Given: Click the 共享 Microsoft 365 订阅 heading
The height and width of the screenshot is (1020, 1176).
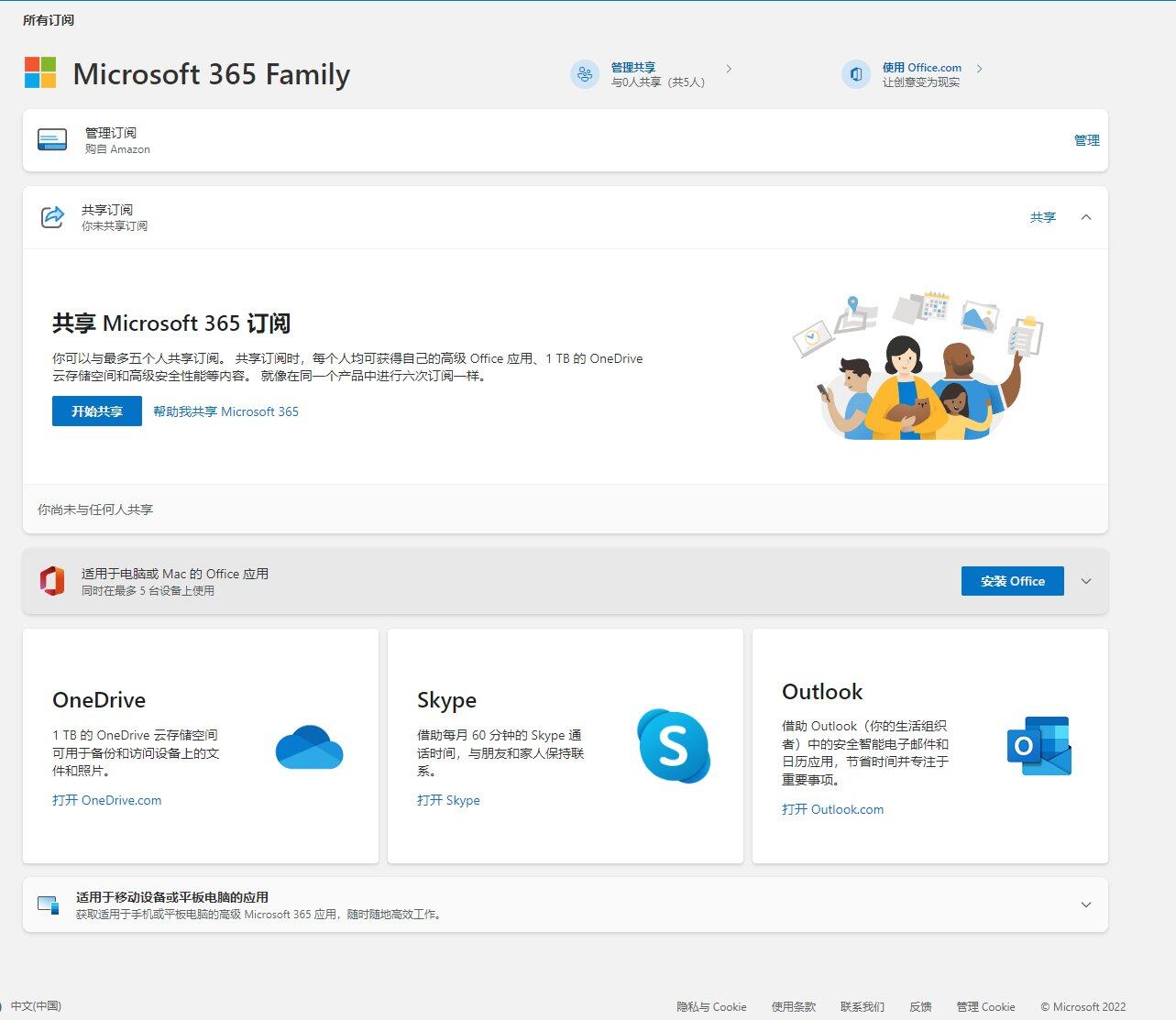Looking at the screenshot, I should pyautogui.click(x=171, y=324).
